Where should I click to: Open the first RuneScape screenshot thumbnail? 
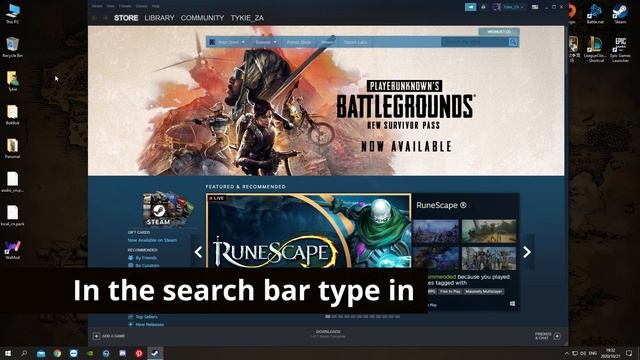[436, 231]
